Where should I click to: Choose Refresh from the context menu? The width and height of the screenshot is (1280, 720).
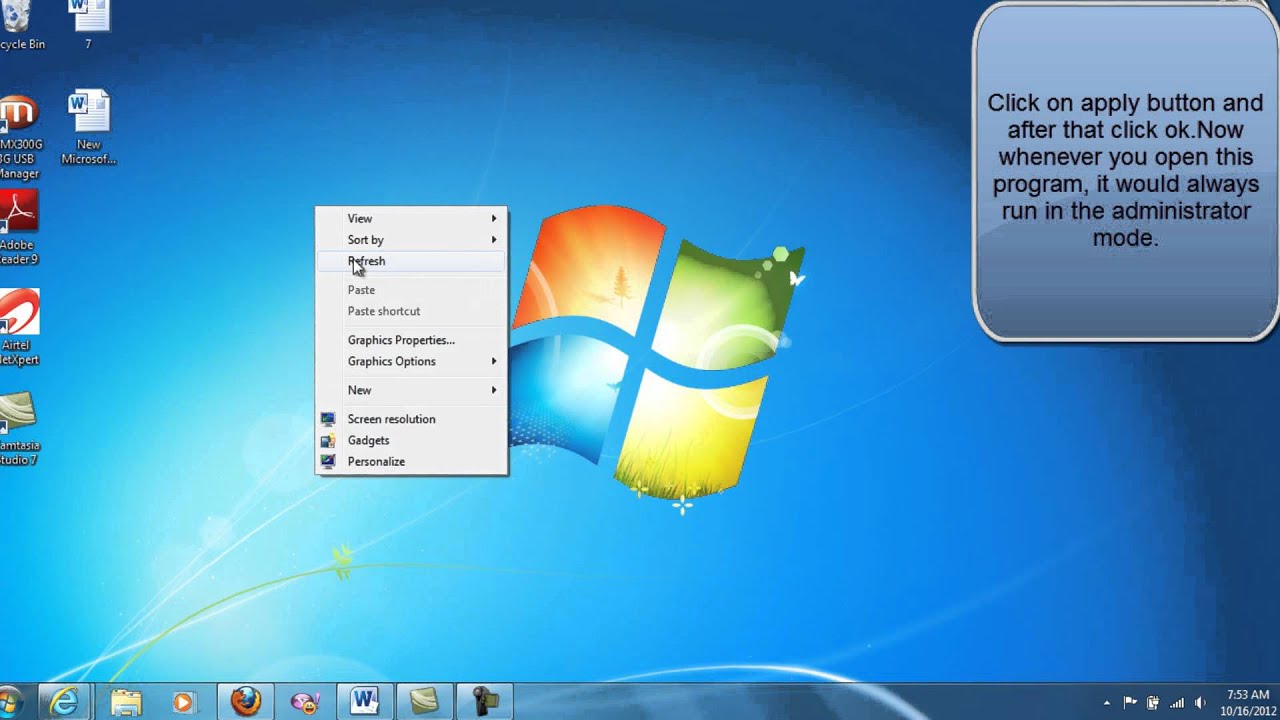(411, 261)
